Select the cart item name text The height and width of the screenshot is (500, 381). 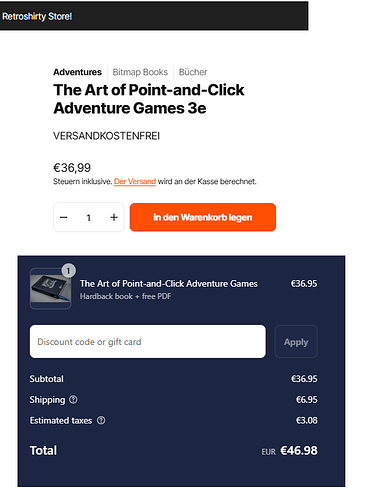tap(168, 284)
